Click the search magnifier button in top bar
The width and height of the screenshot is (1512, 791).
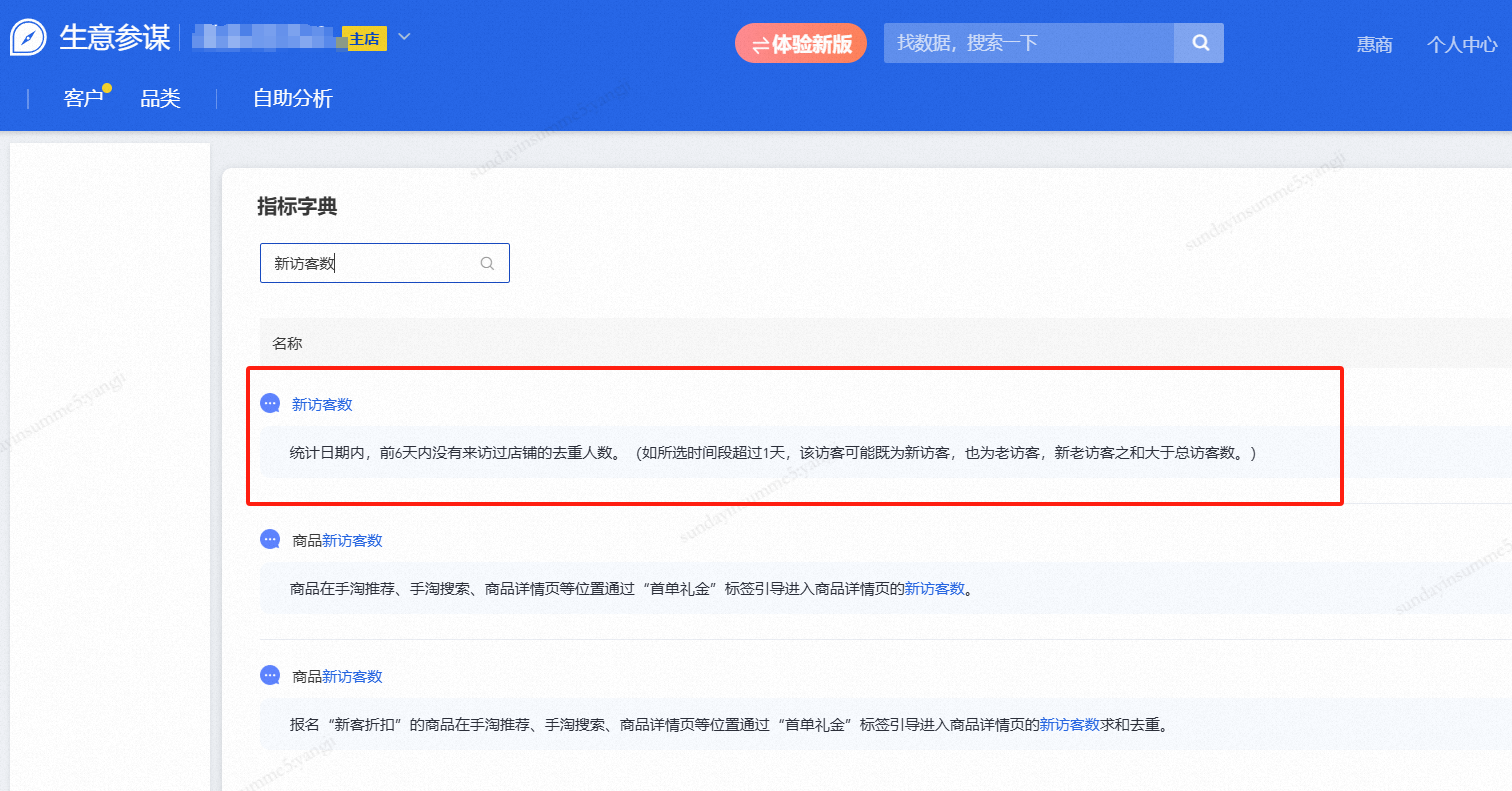[1200, 43]
